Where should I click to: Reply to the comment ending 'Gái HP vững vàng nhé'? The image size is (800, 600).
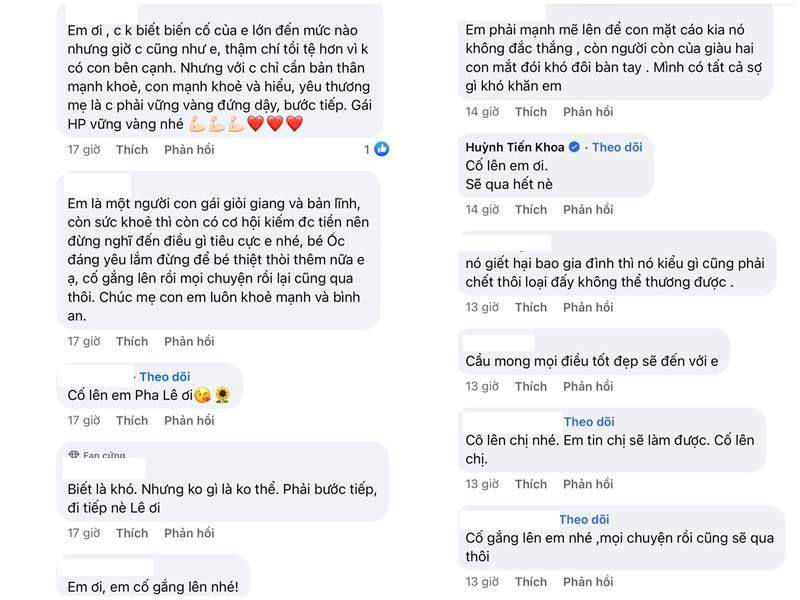click(x=189, y=150)
